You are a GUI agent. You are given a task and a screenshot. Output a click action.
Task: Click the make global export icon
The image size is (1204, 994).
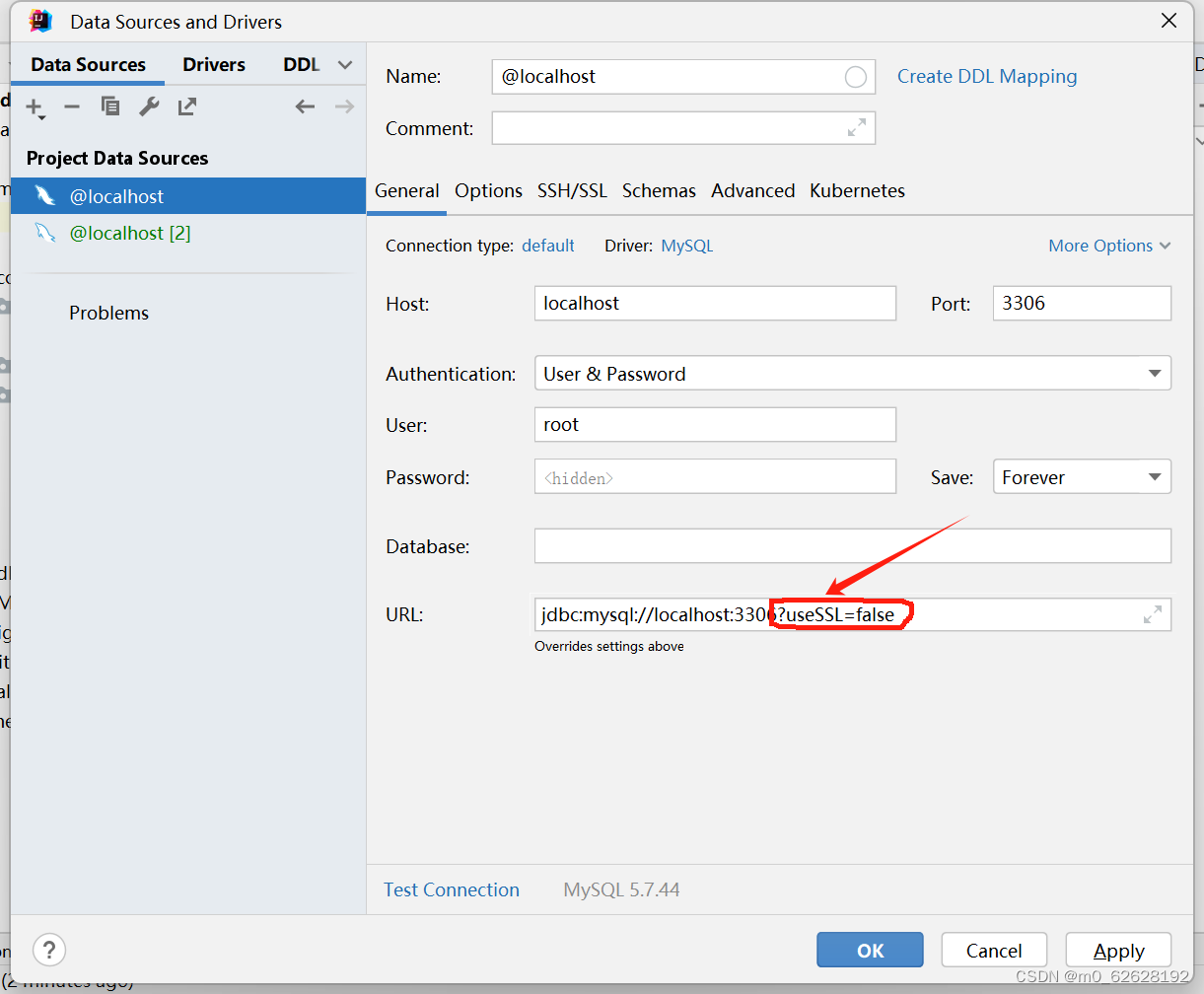[x=187, y=106]
